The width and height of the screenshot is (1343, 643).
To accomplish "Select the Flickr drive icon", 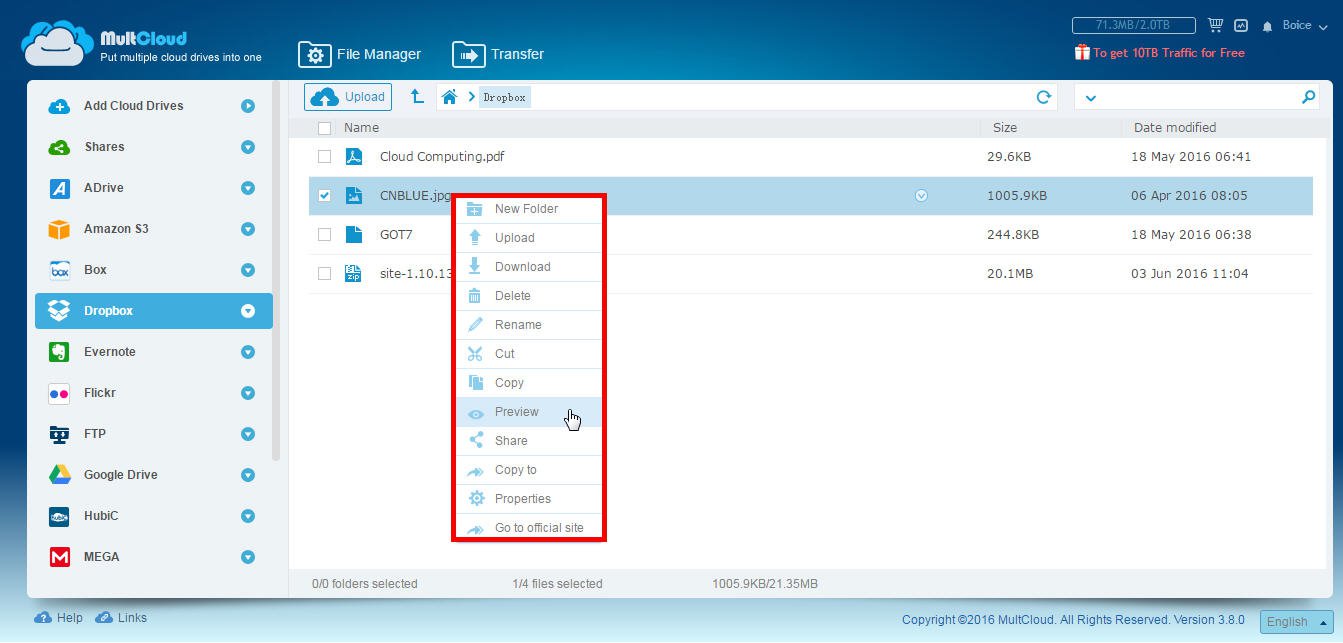I will click(x=59, y=394).
